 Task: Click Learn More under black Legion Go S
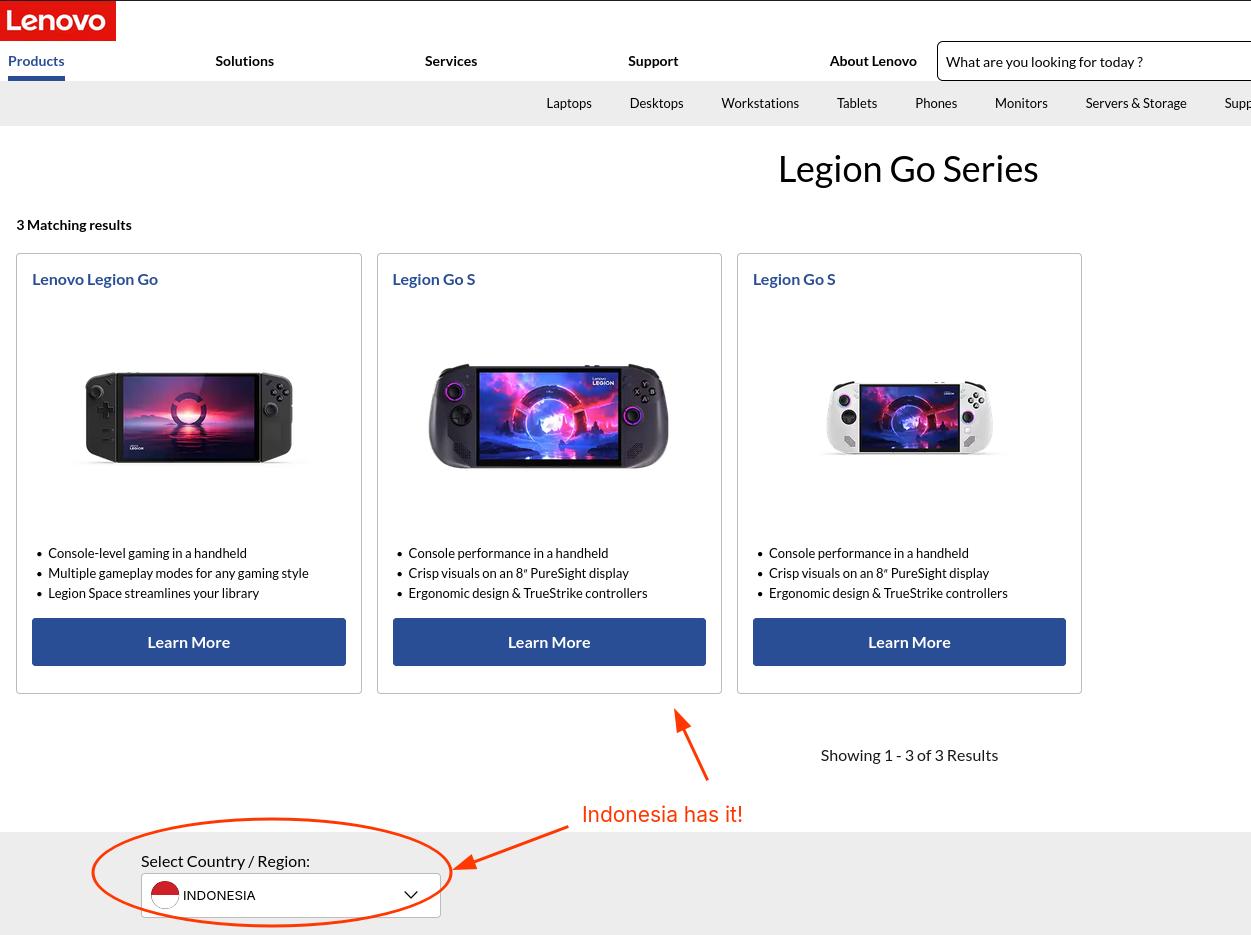pyautogui.click(x=549, y=642)
